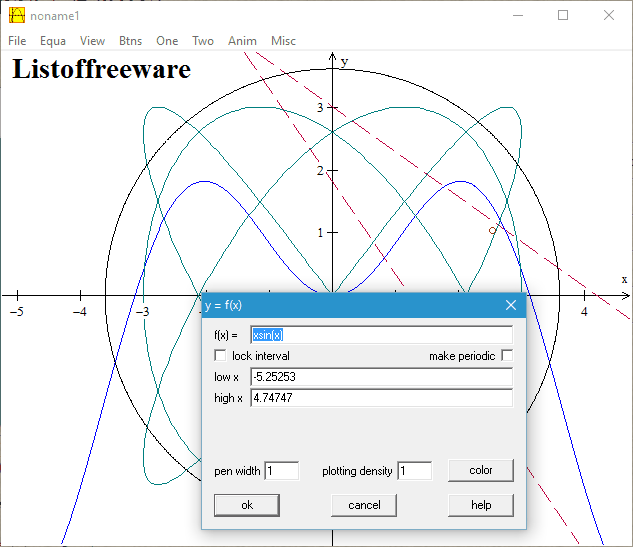Click the x-axis label −4

click(80, 312)
